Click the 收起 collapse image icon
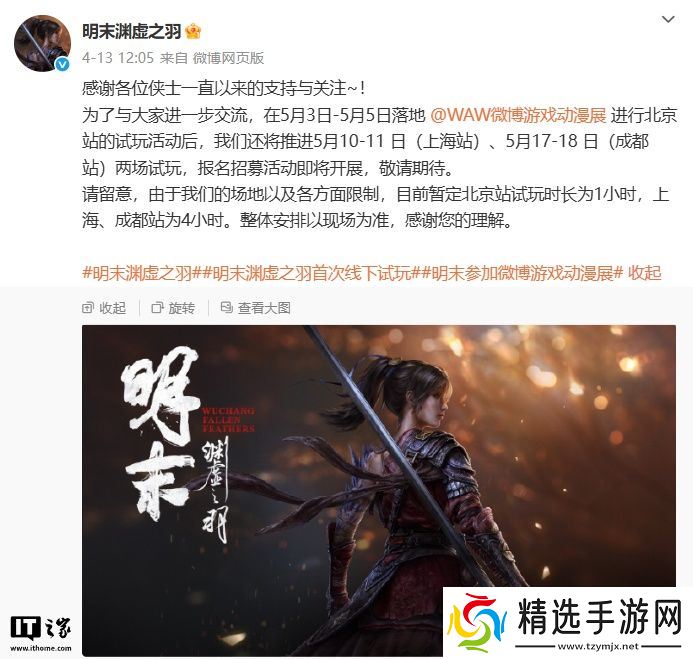 coord(88,308)
